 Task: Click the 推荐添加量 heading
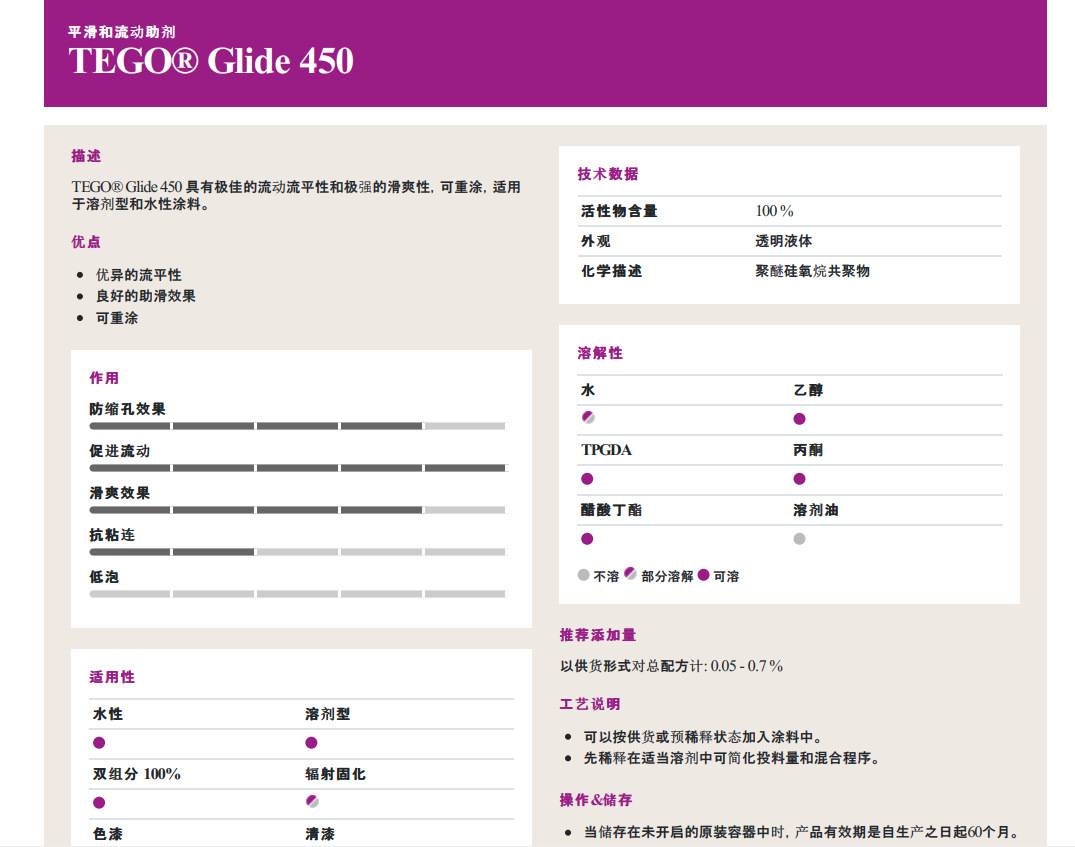pos(598,635)
